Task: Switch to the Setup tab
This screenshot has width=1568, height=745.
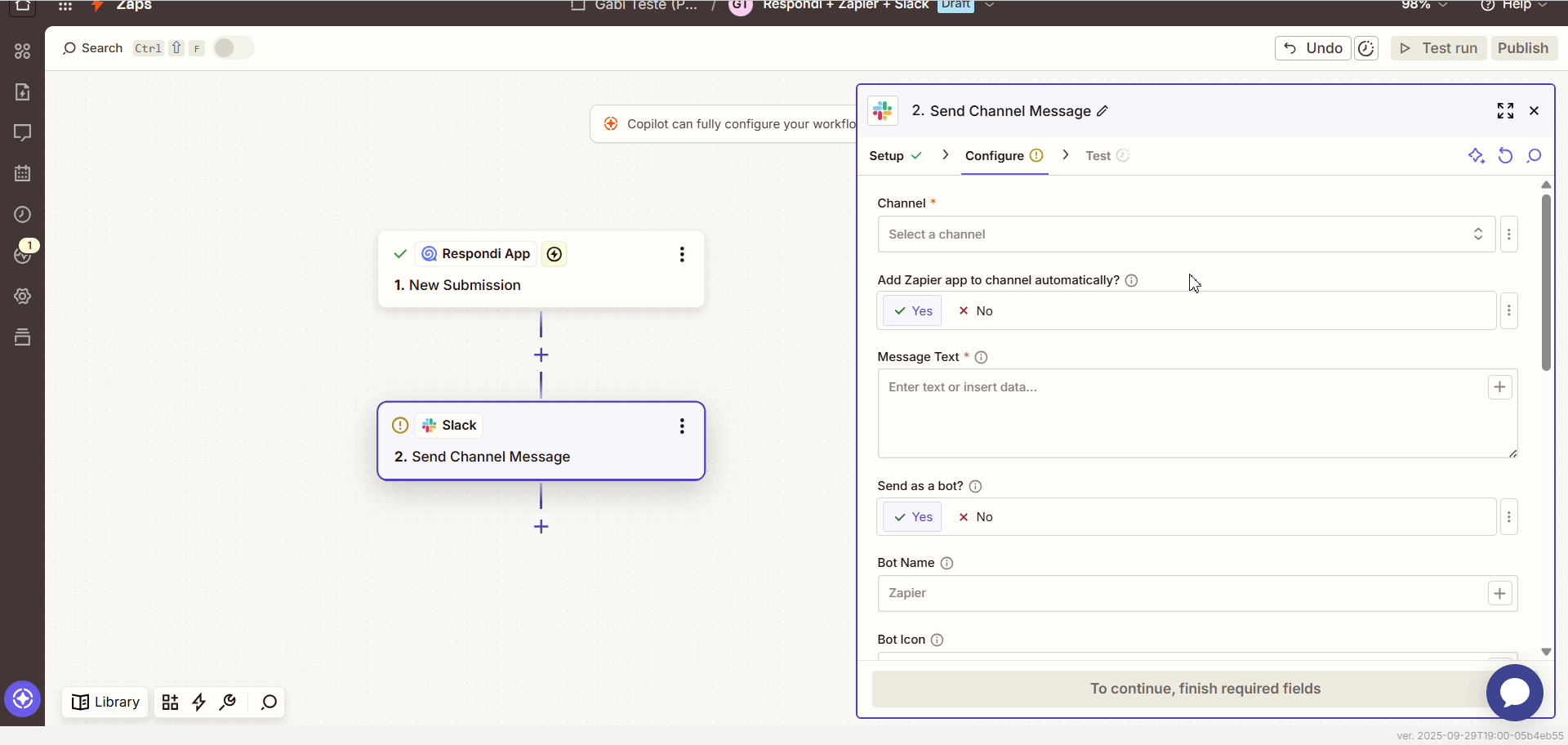Action: point(896,156)
